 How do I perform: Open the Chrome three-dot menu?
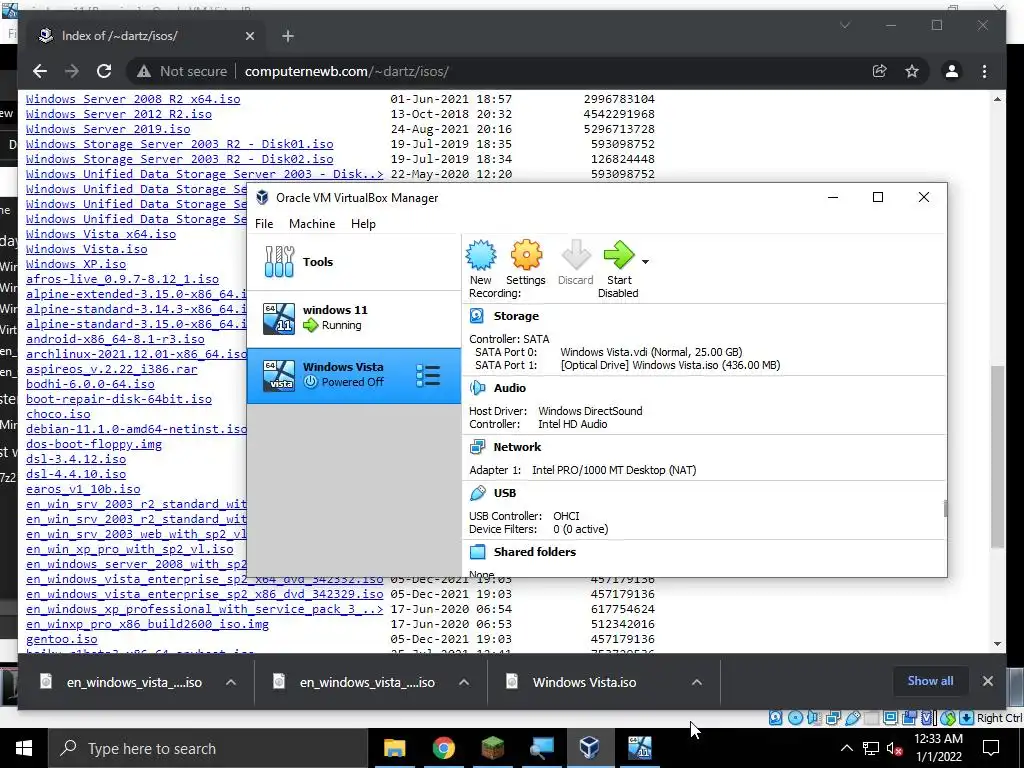(x=984, y=71)
